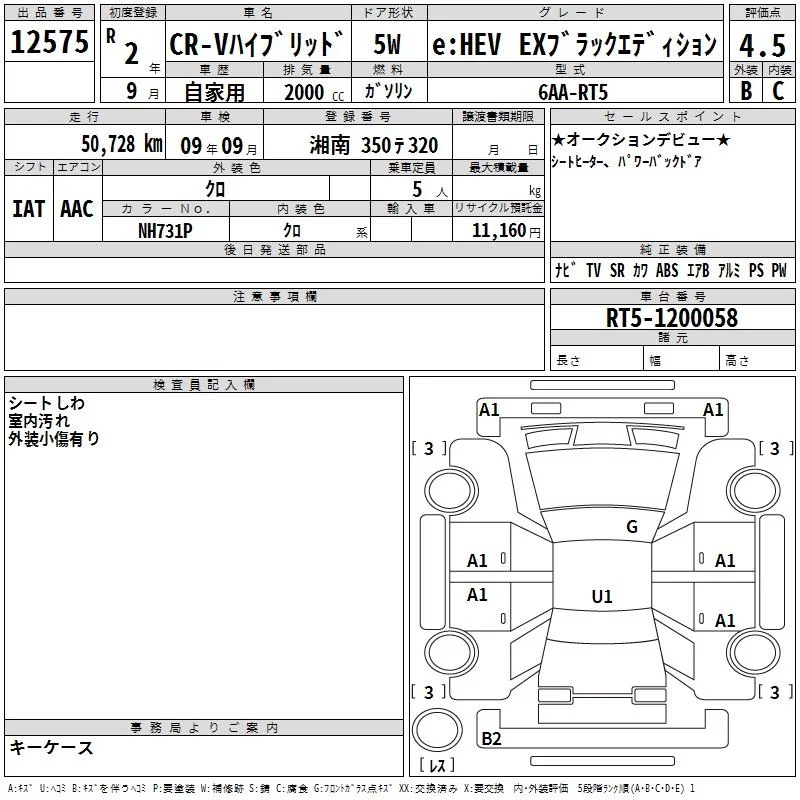
Task: Select the ナビ equipment code
Action: pyautogui.click(x=563, y=271)
